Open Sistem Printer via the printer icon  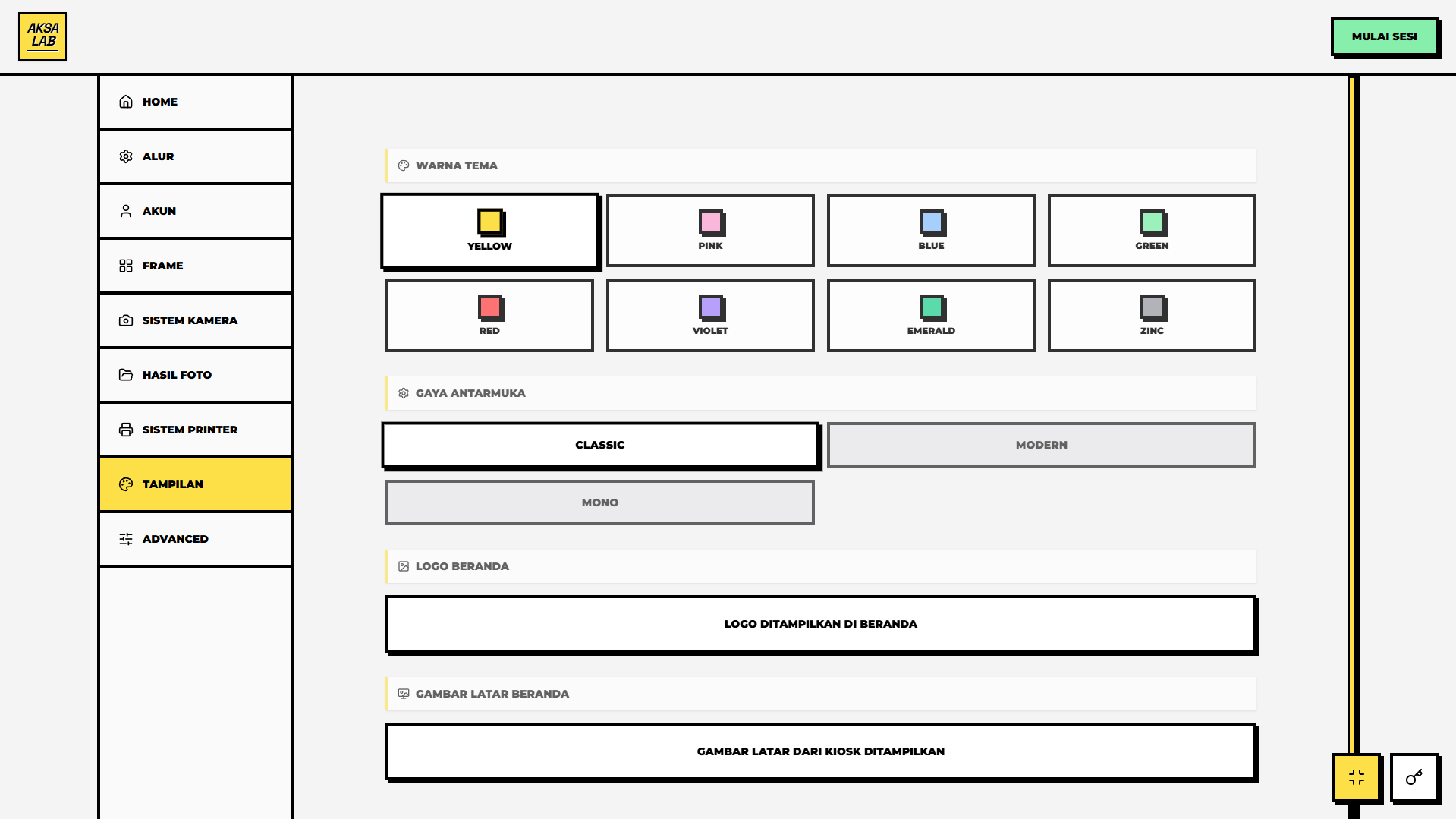point(126,430)
